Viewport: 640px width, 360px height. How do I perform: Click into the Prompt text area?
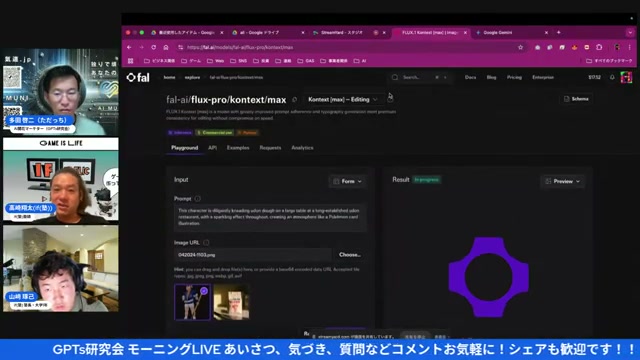(x=270, y=218)
